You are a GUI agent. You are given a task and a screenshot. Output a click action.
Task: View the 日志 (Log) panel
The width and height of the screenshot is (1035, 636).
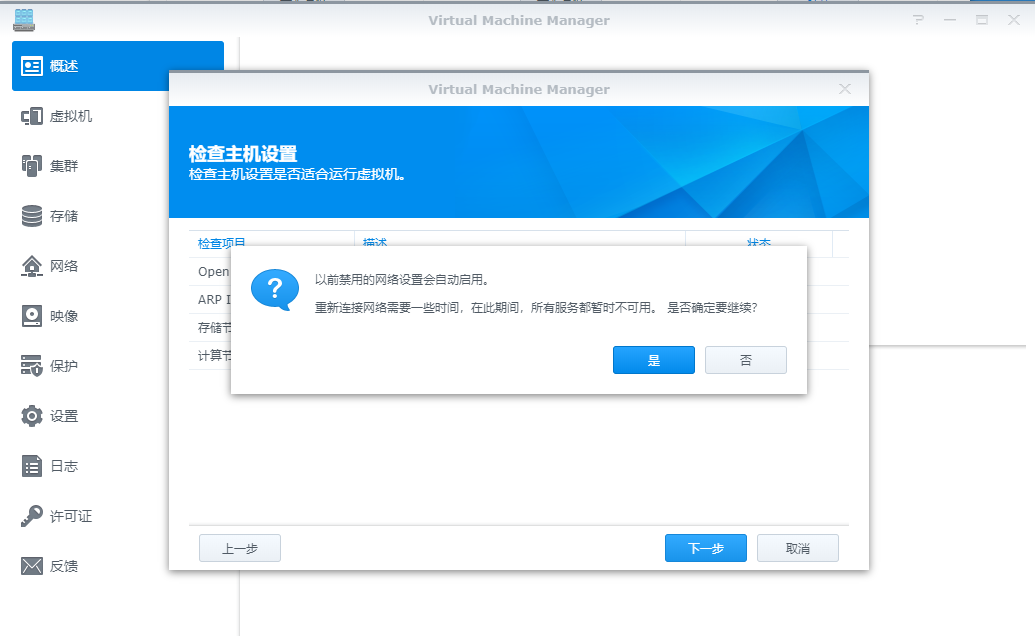[60, 465]
